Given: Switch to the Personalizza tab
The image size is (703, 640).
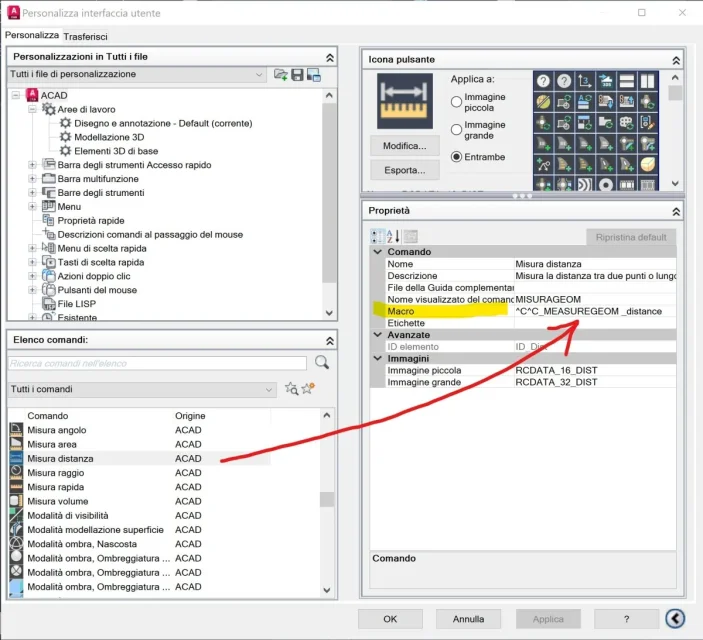Looking at the screenshot, I should (31, 35).
